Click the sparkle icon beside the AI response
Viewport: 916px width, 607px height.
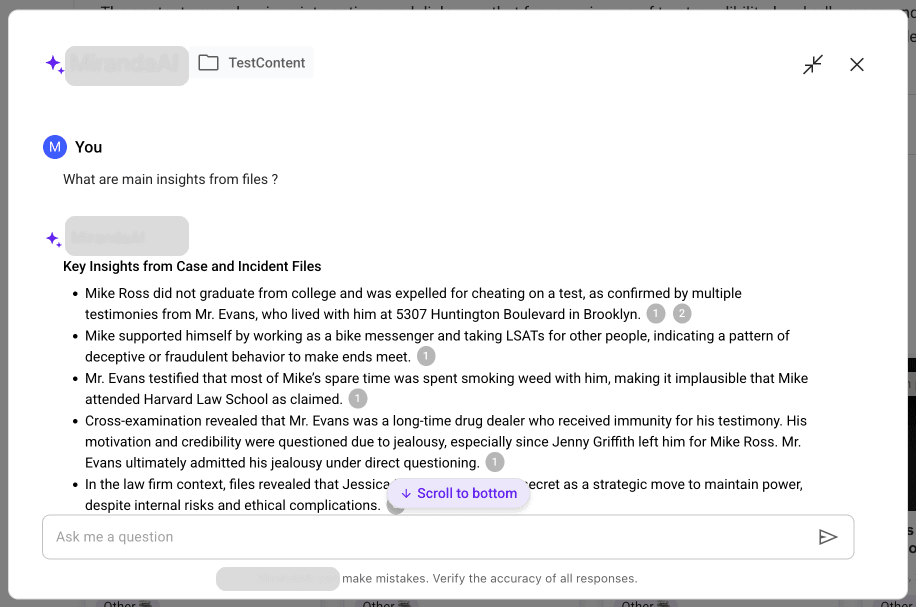coord(52,238)
